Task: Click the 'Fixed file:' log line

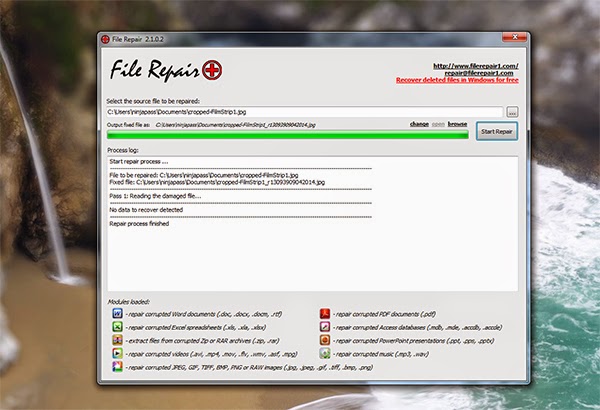Action: click(217, 182)
